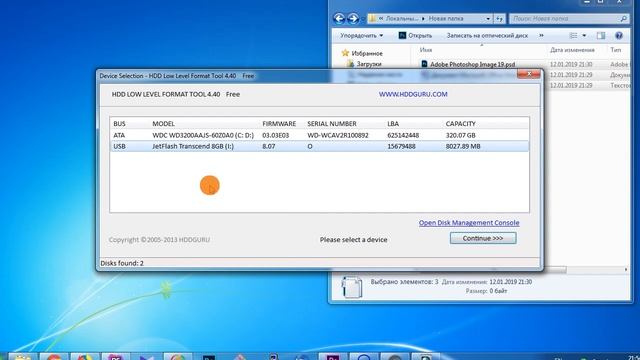Screen dimensions: 640x360
Task: Select the WDC WD3200AAJS-60Z0A0 (C: D:) disk row
Action: point(320,135)
